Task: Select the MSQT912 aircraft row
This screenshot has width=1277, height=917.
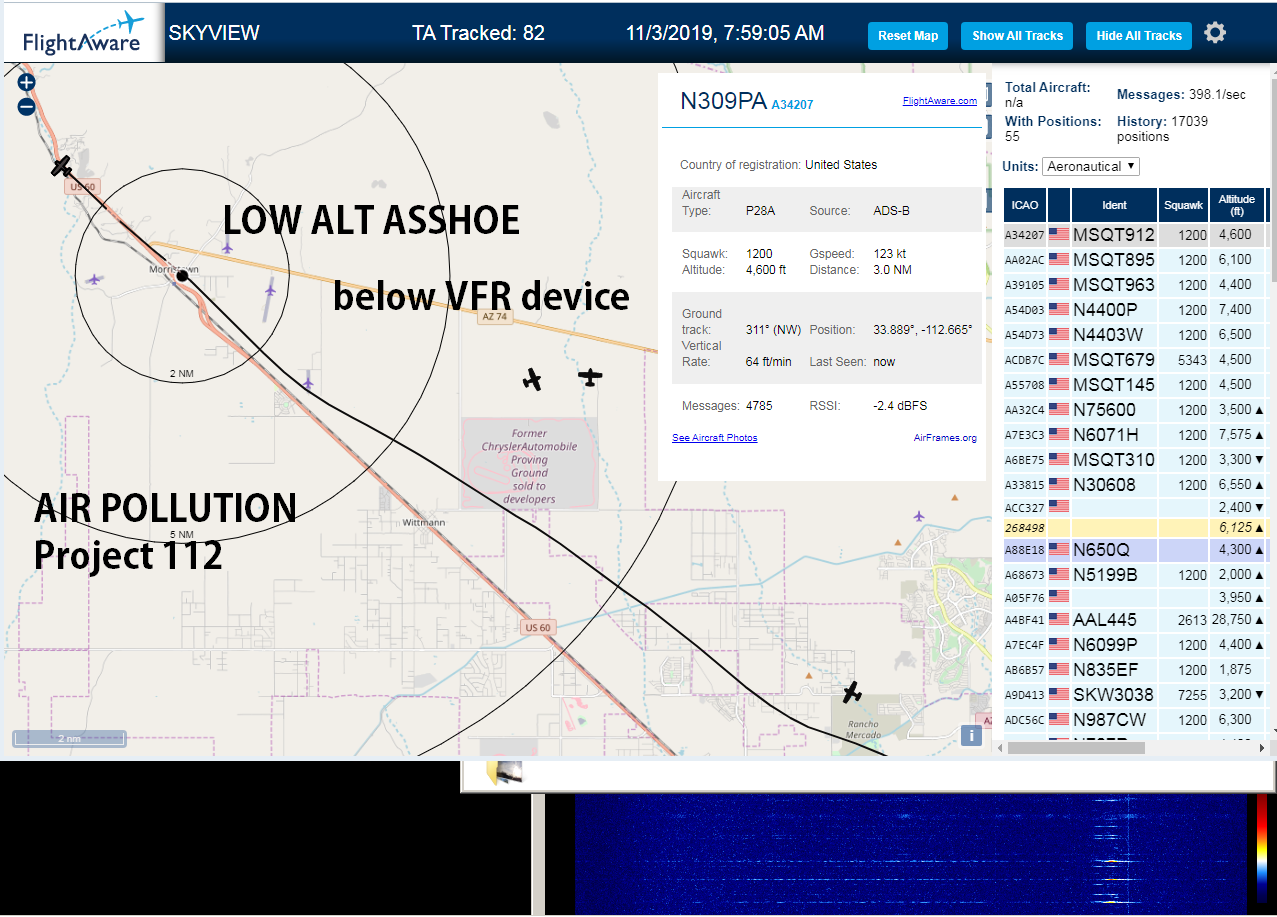Action: coord(1136,235)
